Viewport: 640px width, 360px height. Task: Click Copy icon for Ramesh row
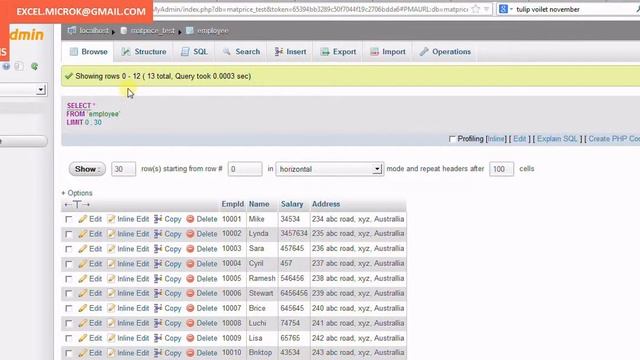158,279
